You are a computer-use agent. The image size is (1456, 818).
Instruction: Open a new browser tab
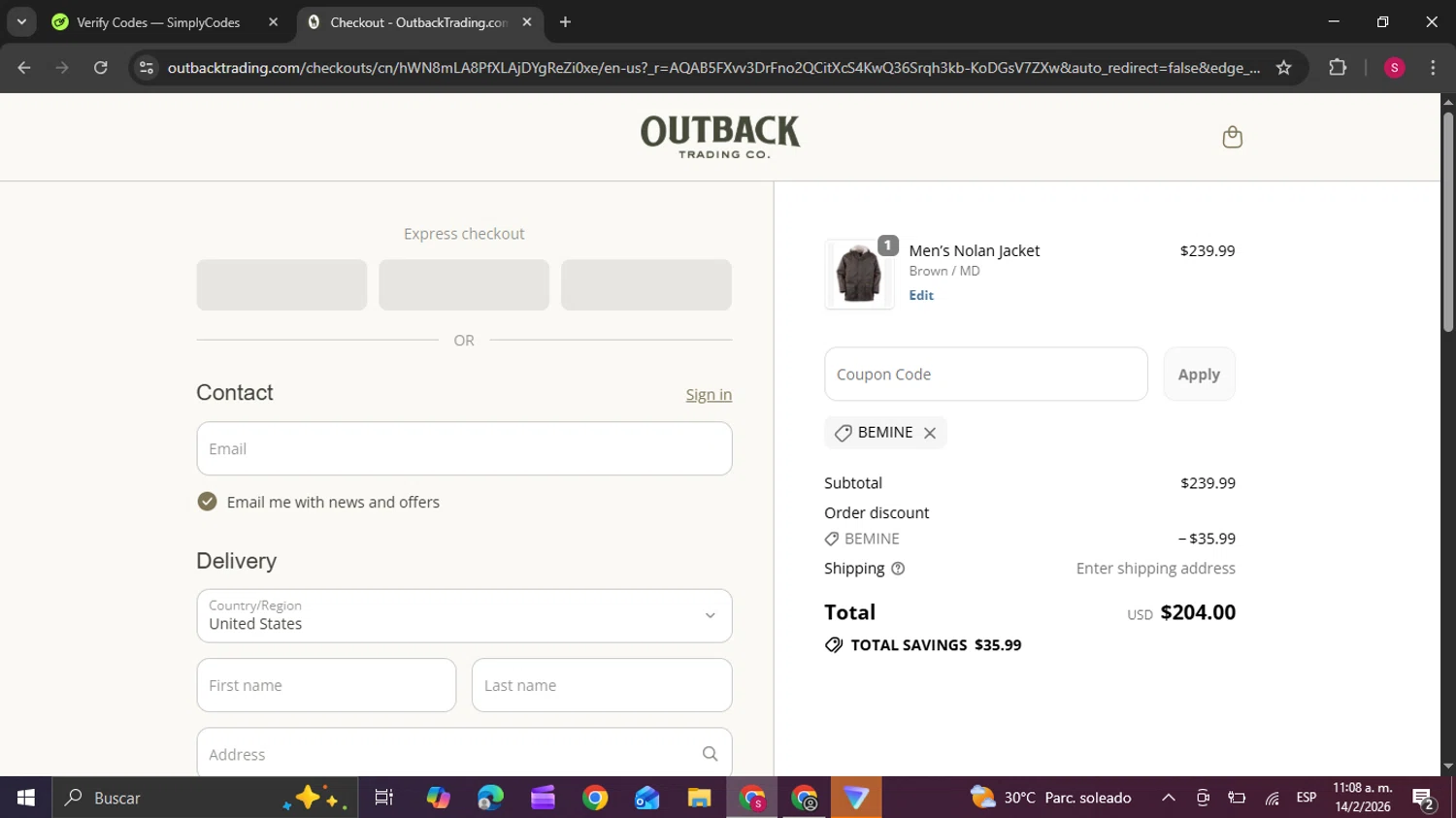565,21
